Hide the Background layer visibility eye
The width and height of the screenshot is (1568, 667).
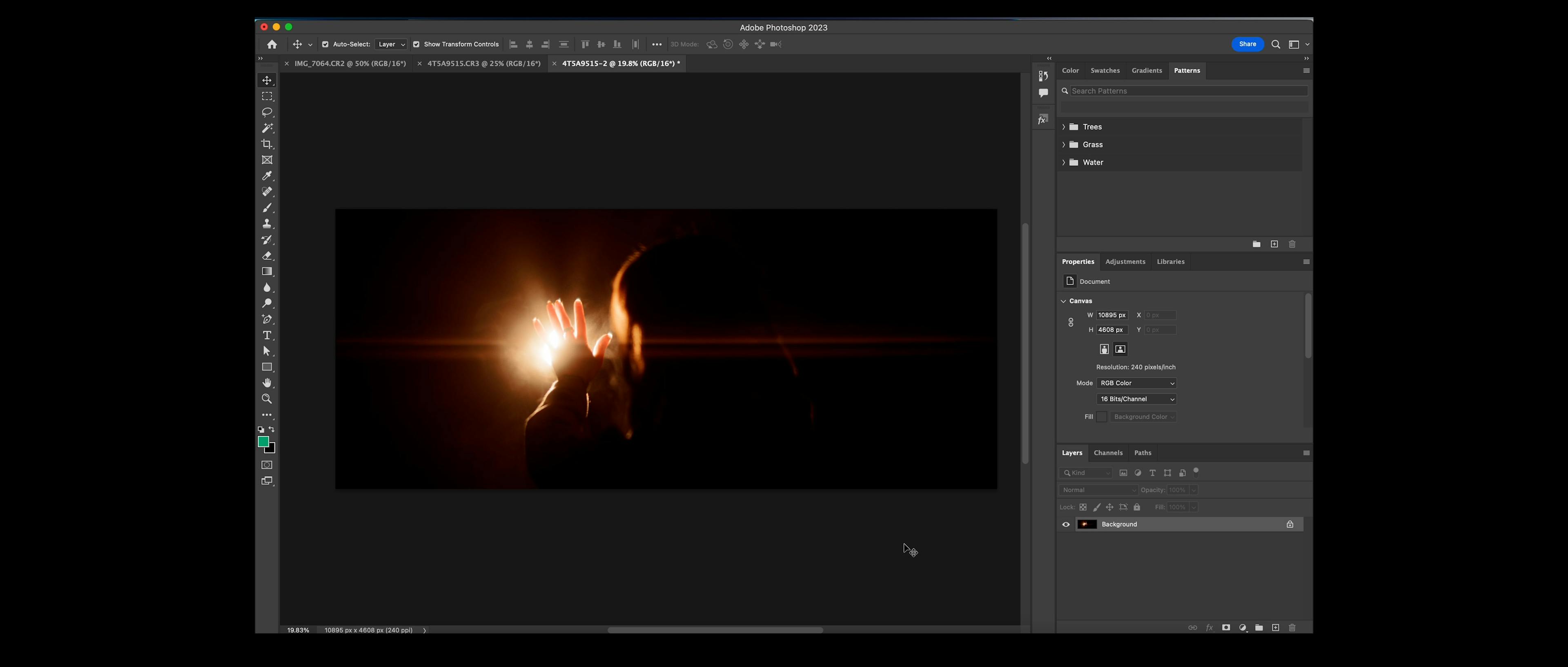(x=1066, y=524)
